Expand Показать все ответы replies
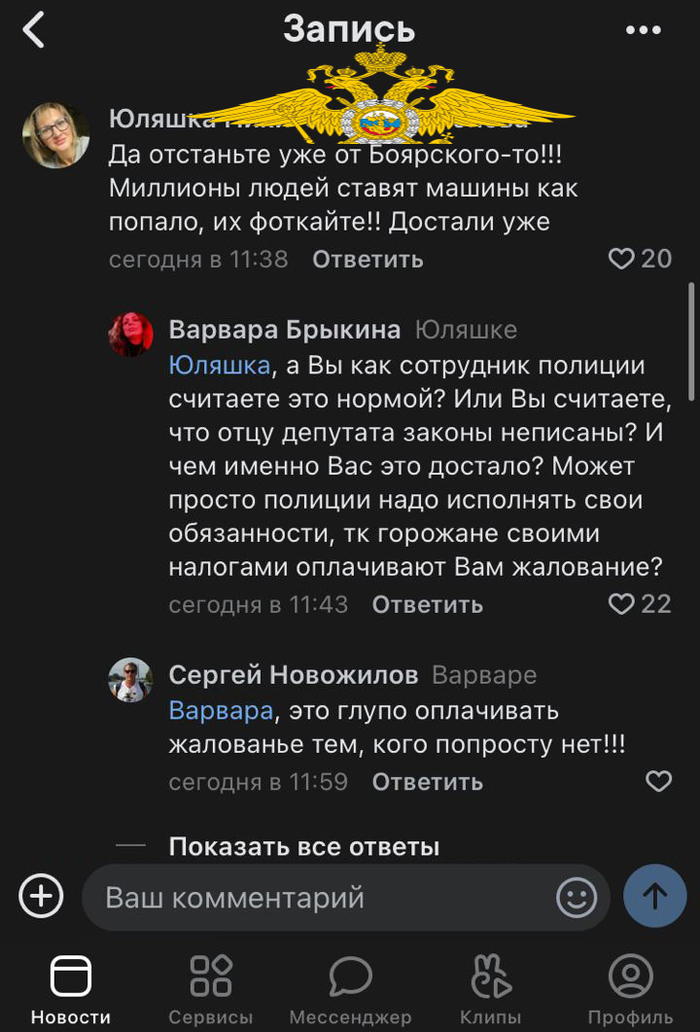Viewport: 700px width, 1032px height. pos(304,847)
